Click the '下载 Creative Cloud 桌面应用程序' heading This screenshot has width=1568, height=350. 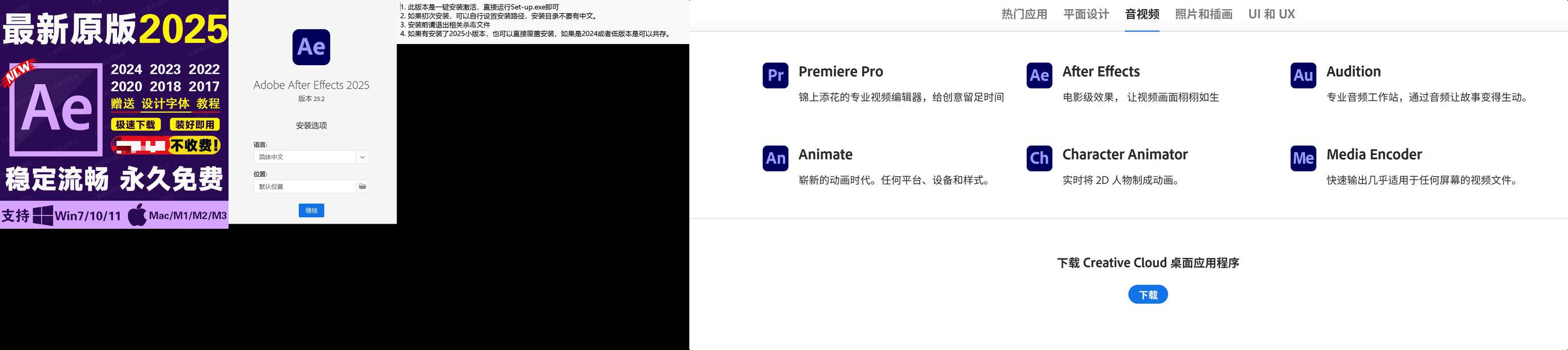(x=1148, y=263)
